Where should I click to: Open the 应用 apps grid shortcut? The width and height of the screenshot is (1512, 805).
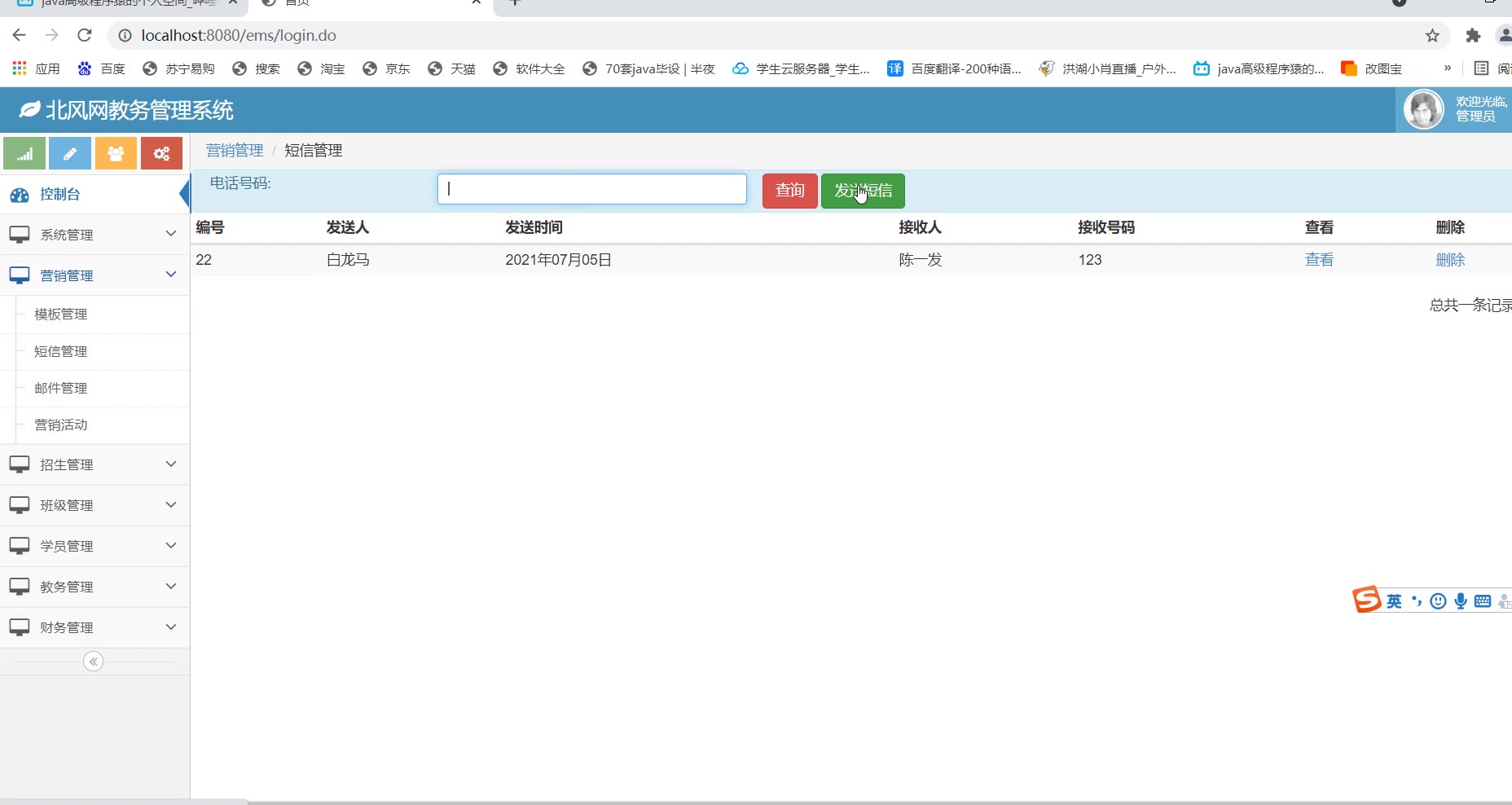36,68
